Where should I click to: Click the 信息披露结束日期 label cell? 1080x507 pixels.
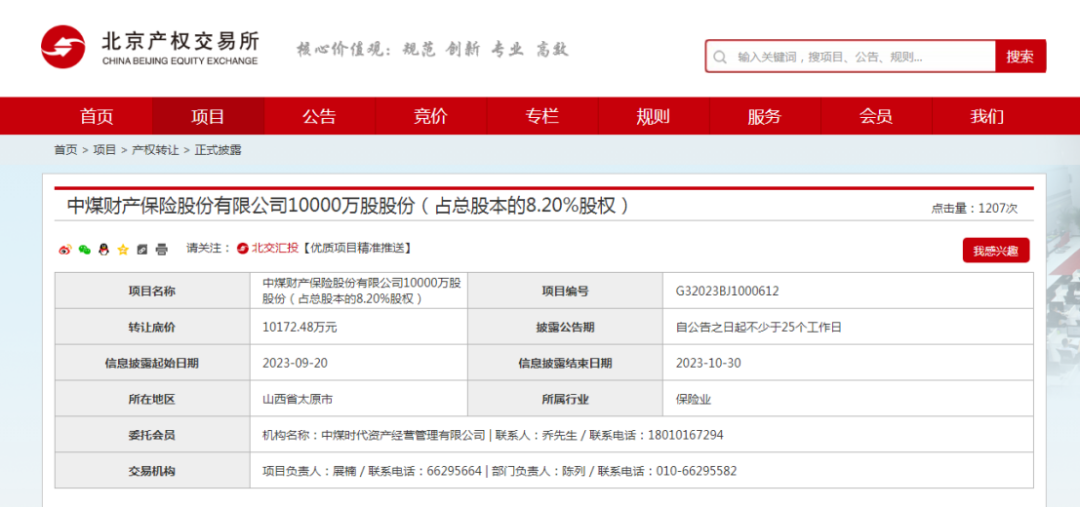click(565, 363)
